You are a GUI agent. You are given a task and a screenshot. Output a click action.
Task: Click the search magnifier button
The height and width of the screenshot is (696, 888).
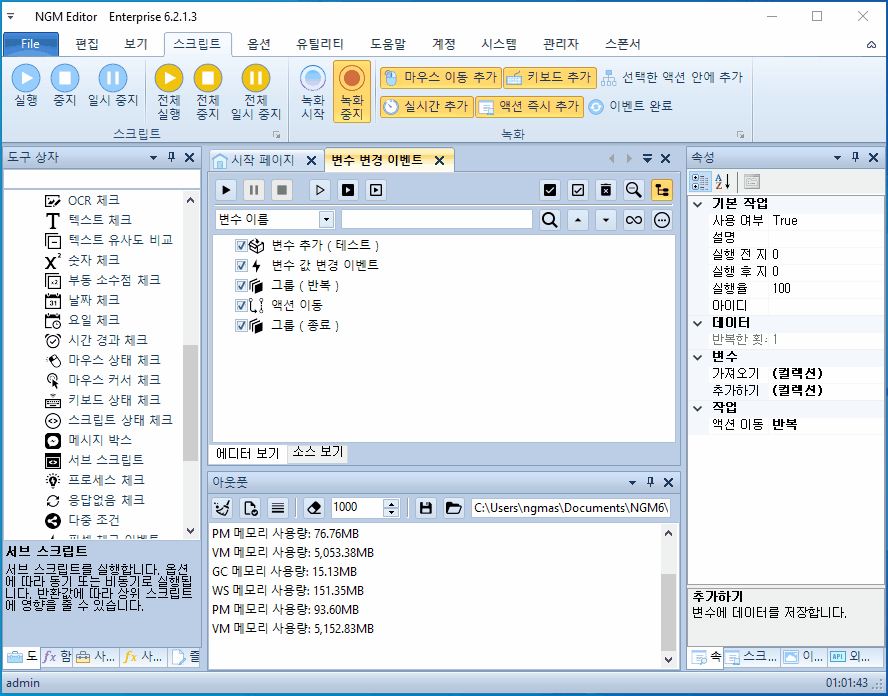549,220
